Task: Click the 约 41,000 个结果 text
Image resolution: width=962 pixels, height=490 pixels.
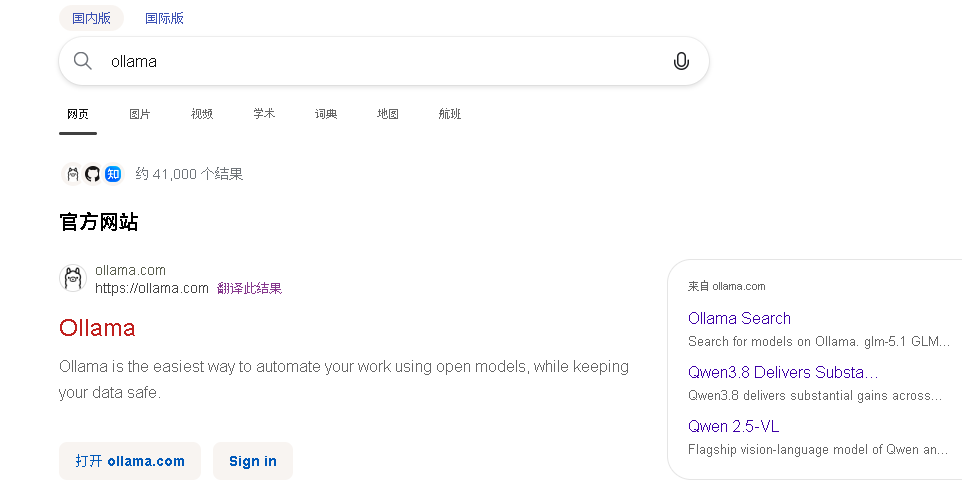Action: [x=189, y=174]
